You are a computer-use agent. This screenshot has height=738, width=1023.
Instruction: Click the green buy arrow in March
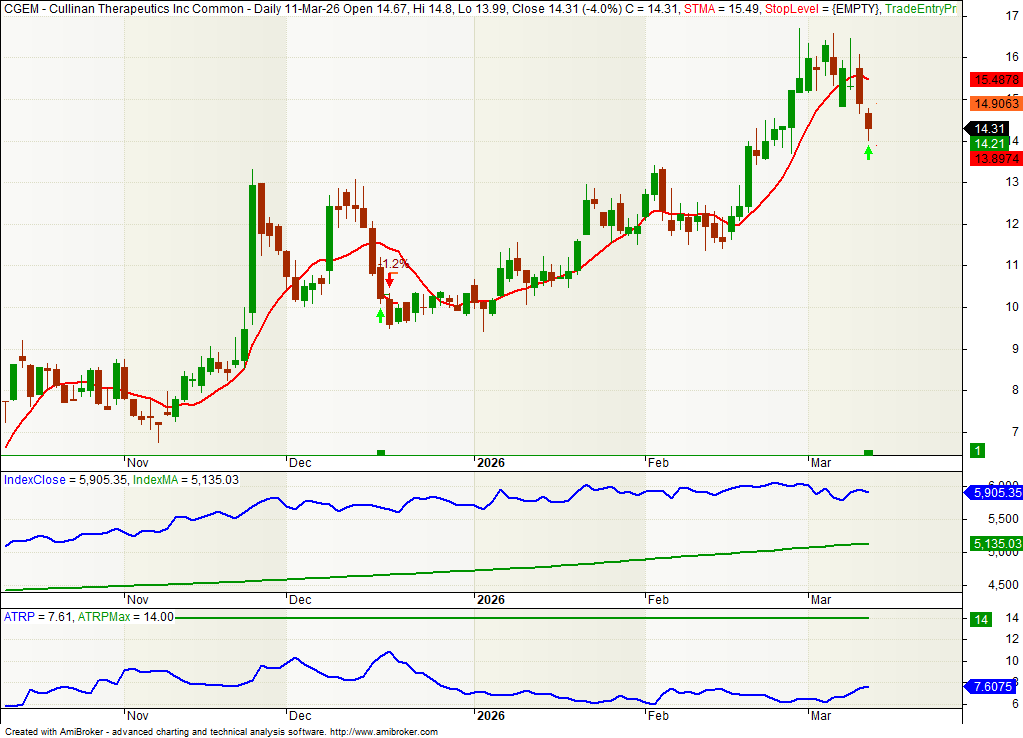(x=868, y=152)
